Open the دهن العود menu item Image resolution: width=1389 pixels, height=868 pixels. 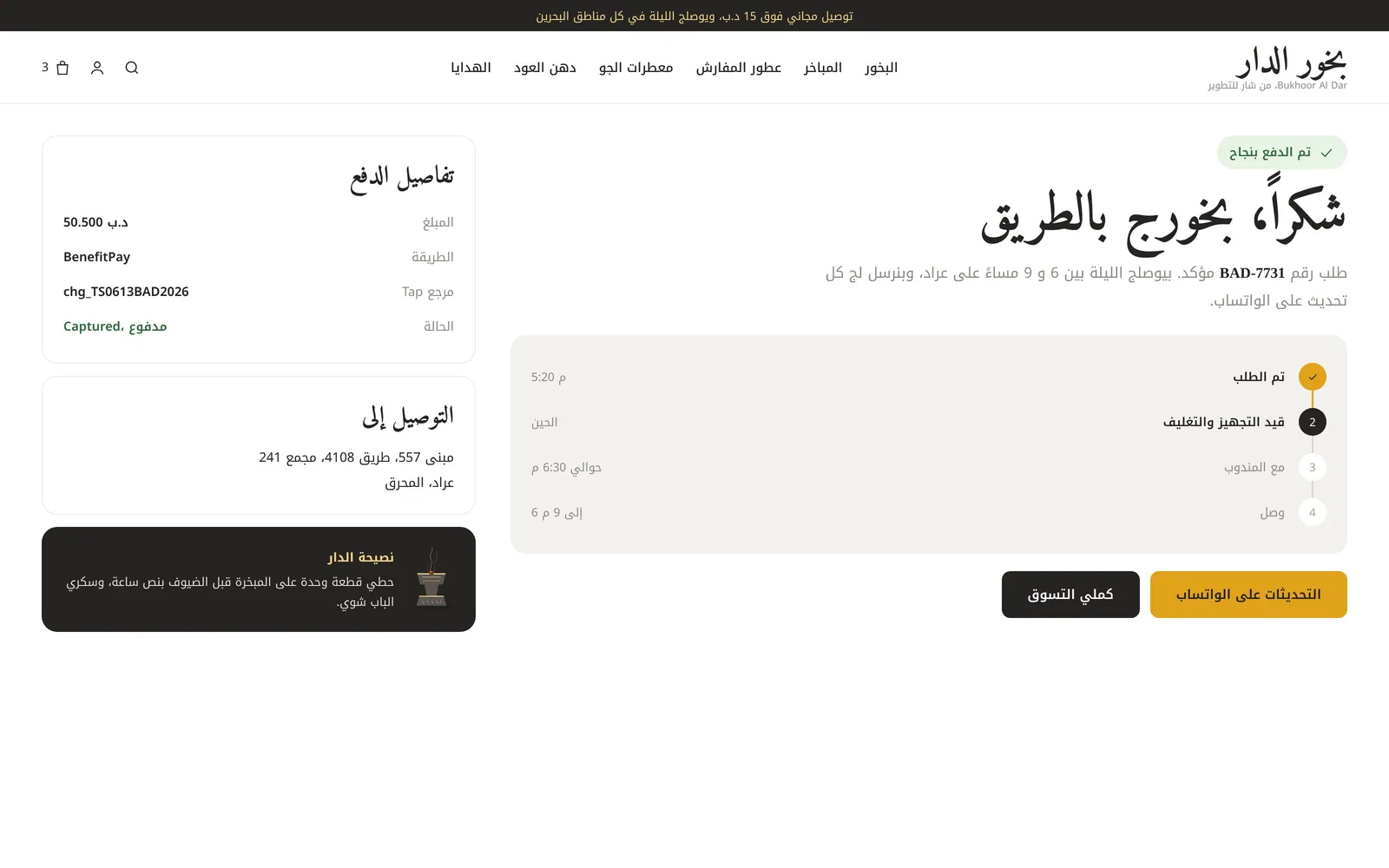click(545, 68)
